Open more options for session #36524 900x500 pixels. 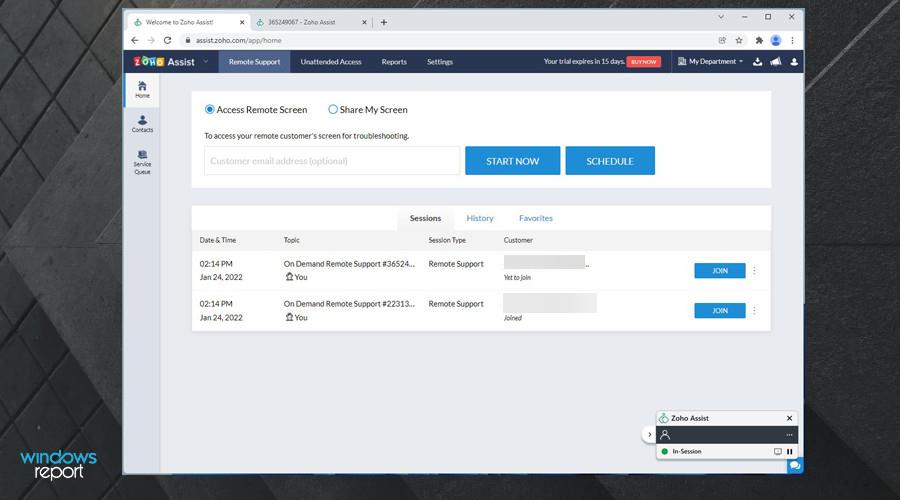[754, 270]
